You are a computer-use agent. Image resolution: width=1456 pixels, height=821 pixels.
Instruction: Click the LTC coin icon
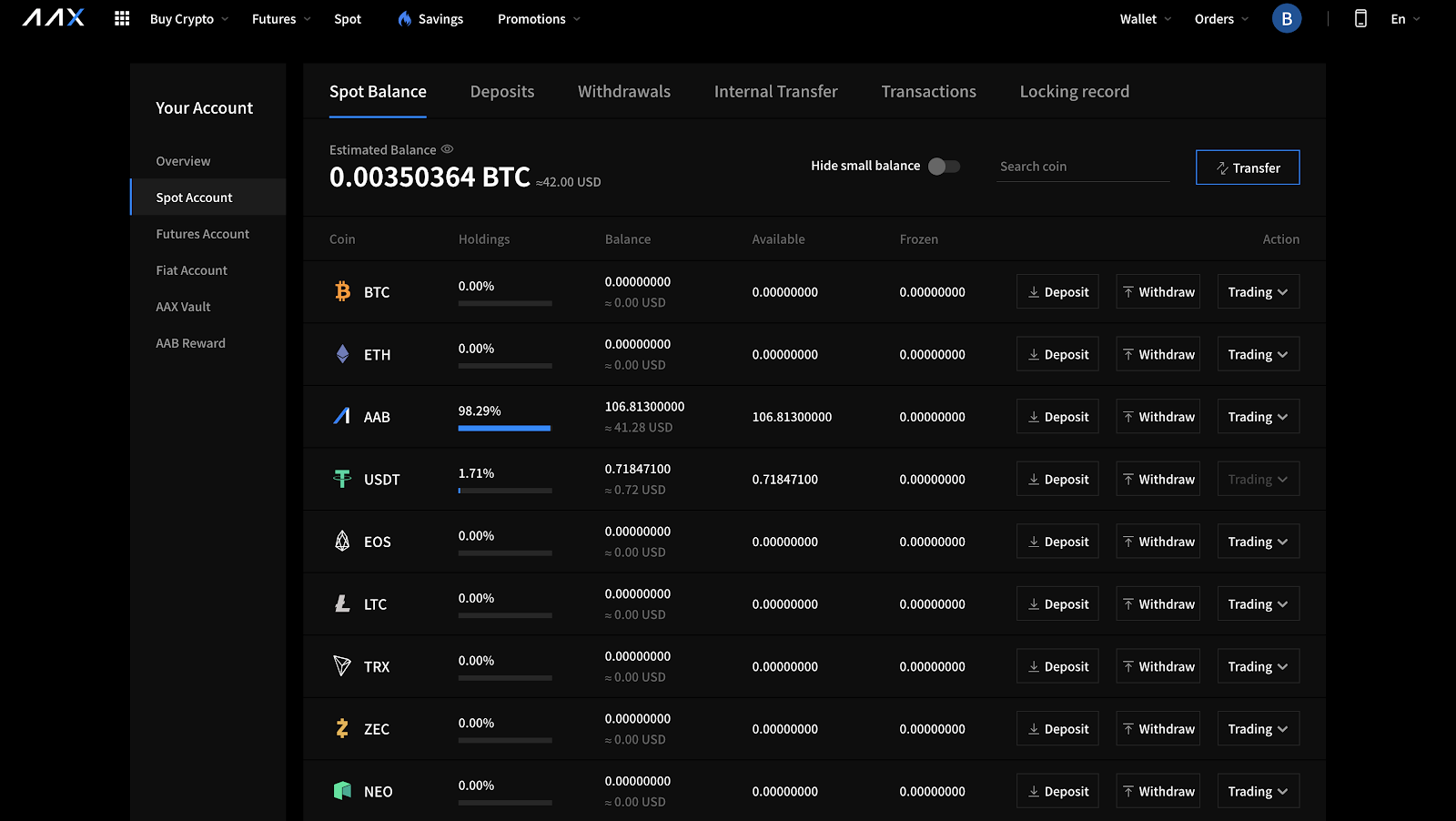point(342,603)
